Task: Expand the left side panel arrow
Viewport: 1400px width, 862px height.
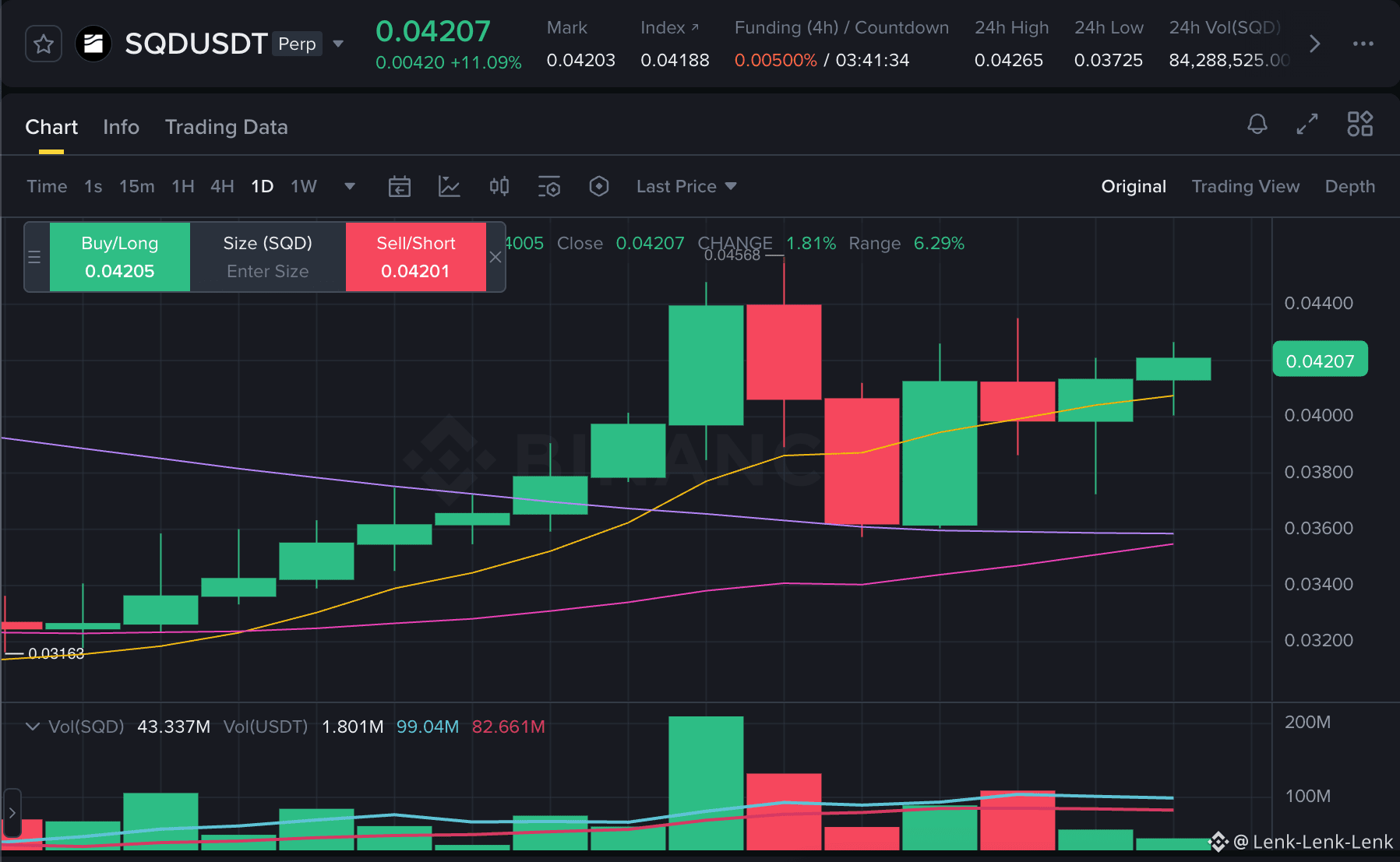Action: coord(12,813)
